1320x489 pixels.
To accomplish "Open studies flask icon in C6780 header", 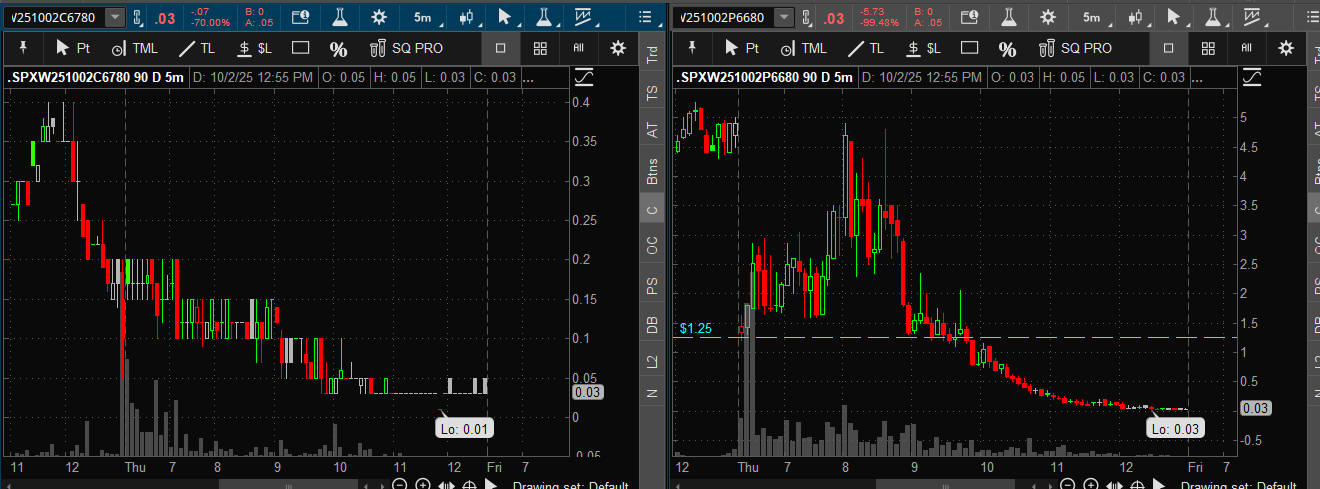I will tap(340, 17).
